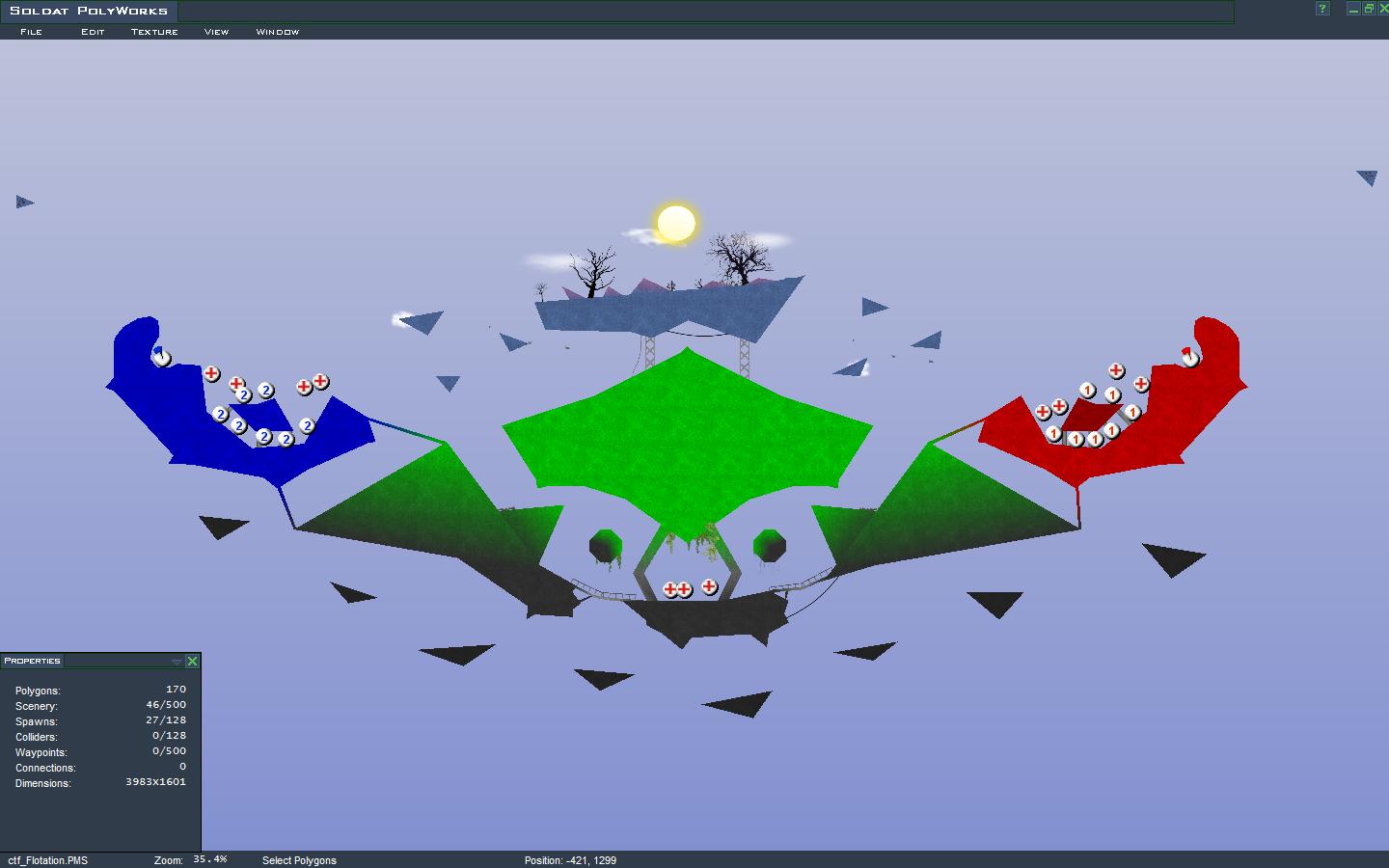Select the topmost medkit in the red base

[1116, 370]
